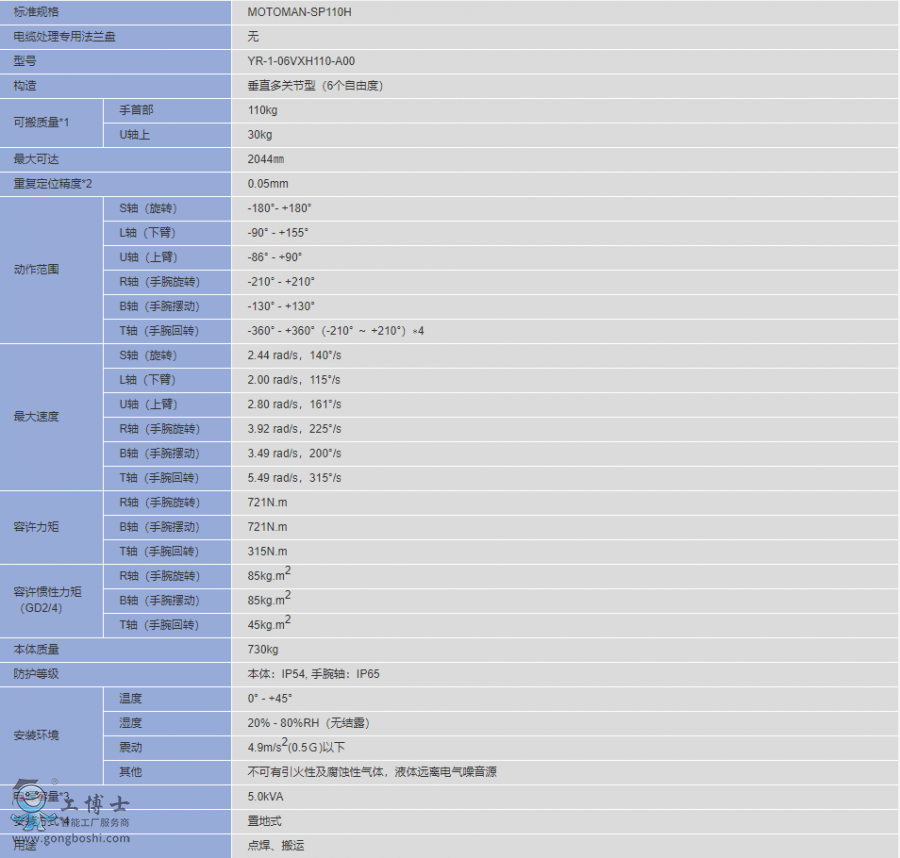Select the "-210° - +210°" R-axis range

tap(281, 282)
